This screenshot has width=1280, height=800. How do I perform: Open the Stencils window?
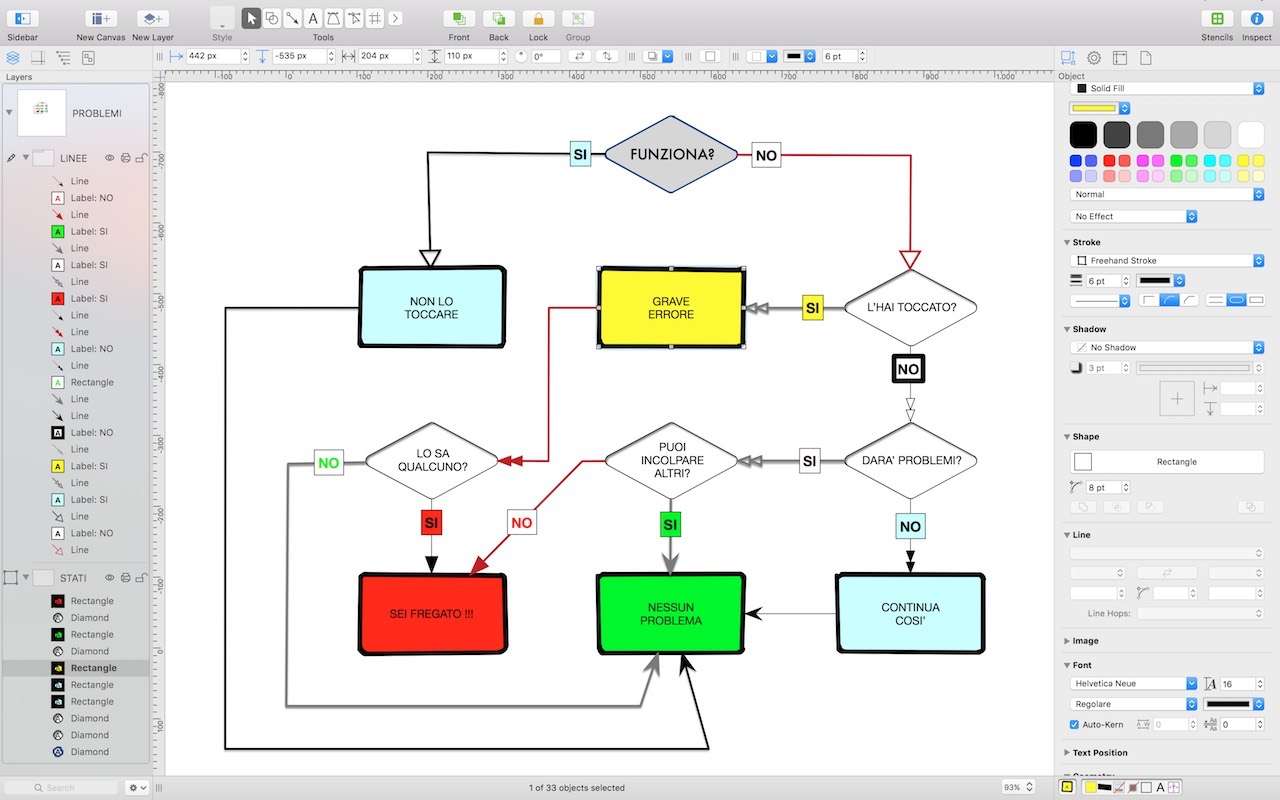coord(1217,18)
